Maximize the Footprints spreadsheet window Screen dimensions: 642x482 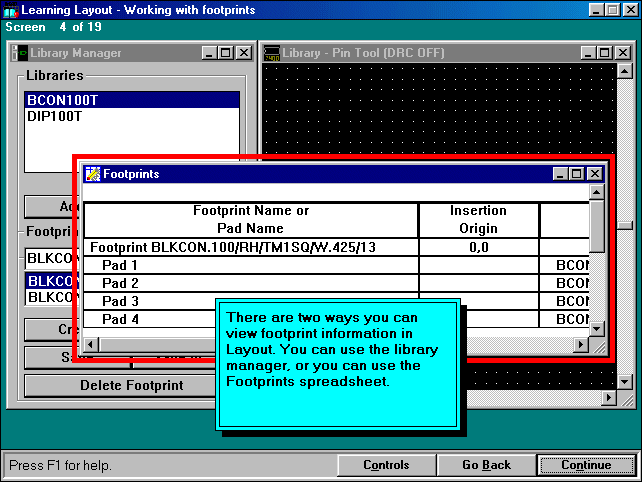tap(577, 174)
